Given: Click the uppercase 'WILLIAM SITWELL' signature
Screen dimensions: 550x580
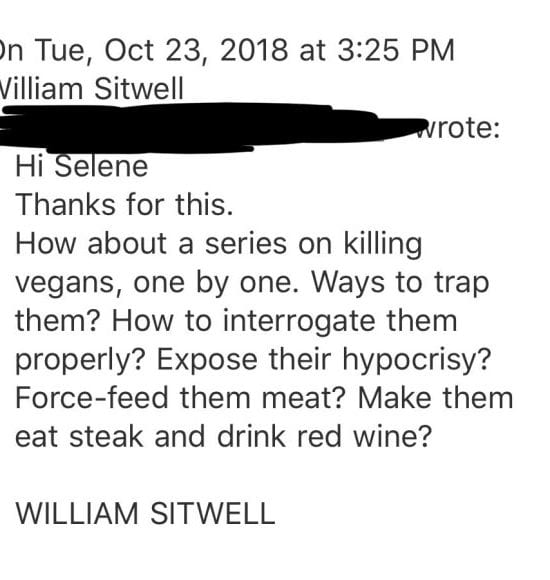Looking at the screenshot, I should tap(145, 513).
